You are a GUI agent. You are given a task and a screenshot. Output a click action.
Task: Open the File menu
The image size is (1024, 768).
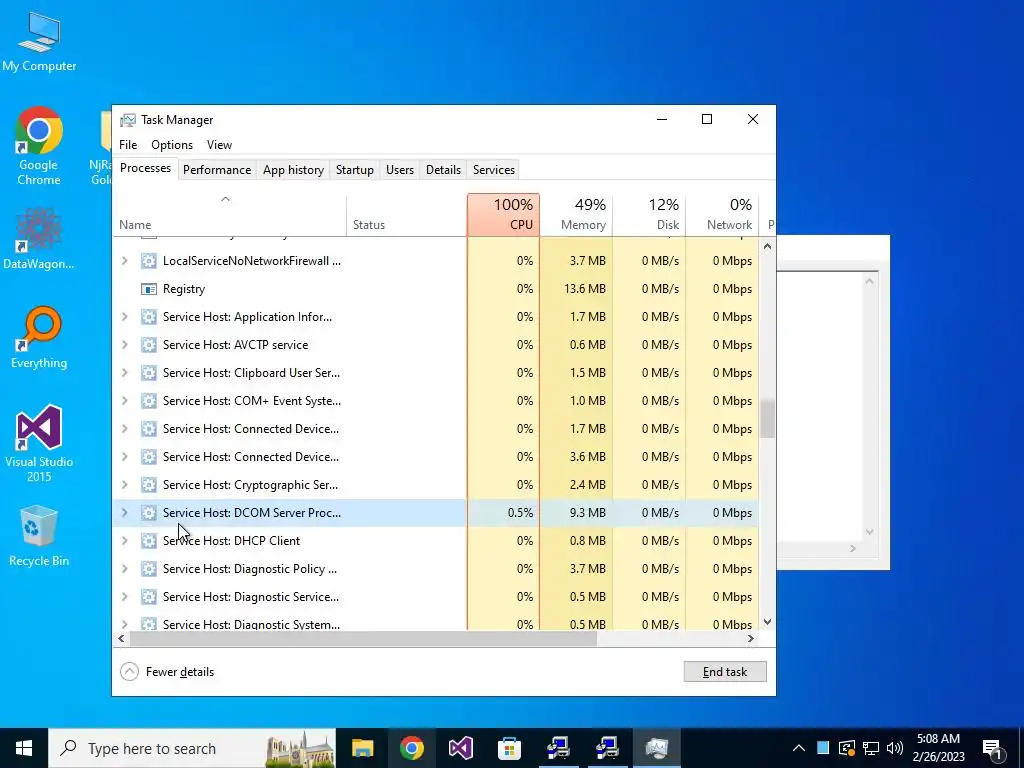(128, 145)
